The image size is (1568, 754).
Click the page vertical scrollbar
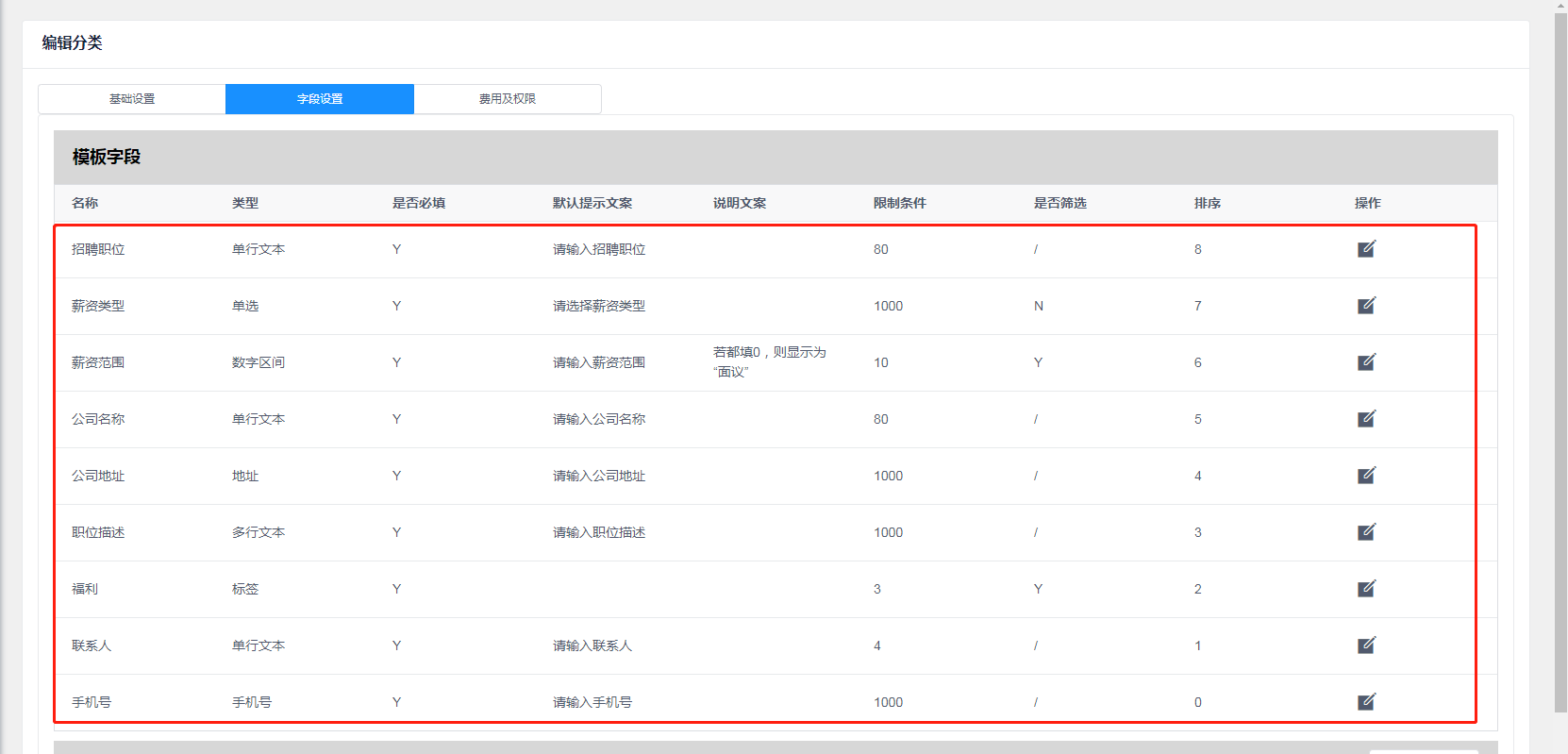coord(1560,363)
